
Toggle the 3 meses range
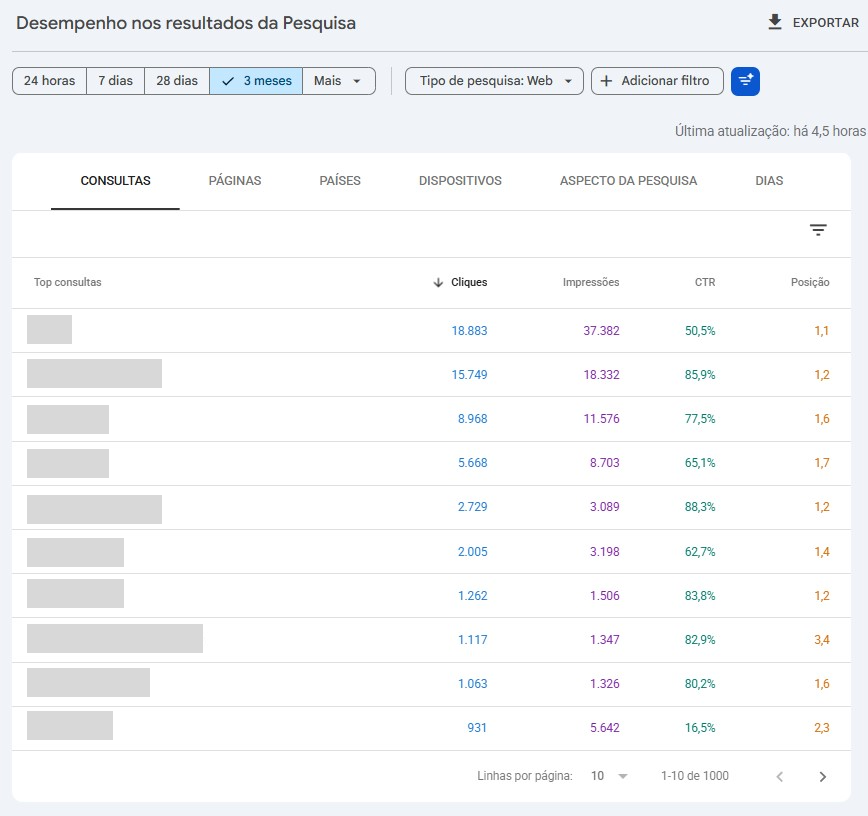click(x=256, y=81)
